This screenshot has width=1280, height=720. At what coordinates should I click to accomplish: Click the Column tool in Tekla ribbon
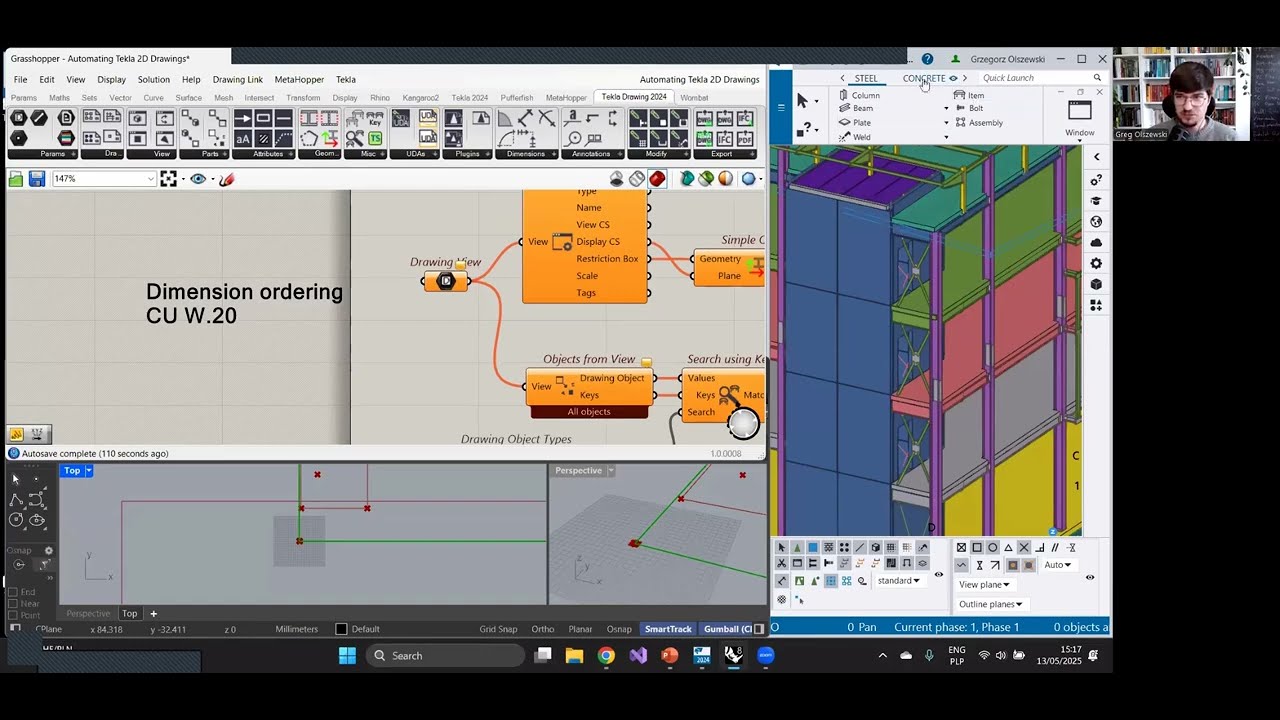(x=859, y=95)
